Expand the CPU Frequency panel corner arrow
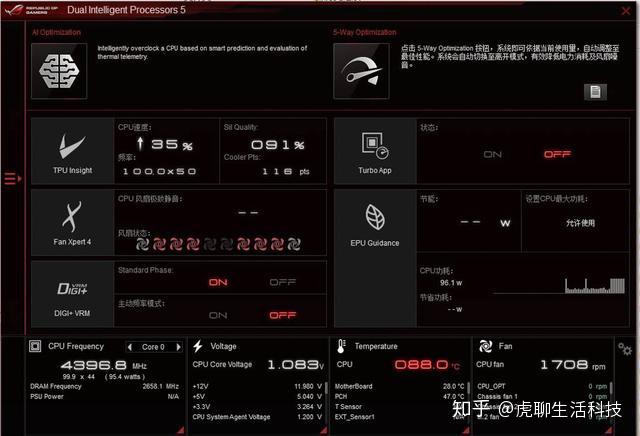 click(x=181, y=430)
